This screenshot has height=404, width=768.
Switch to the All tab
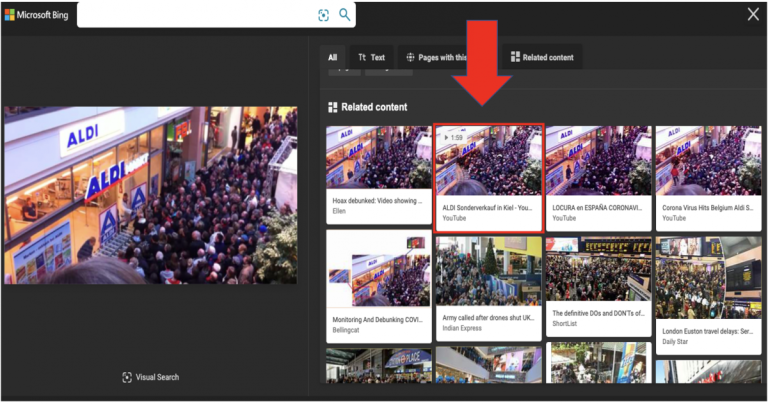tap(333, 57)
